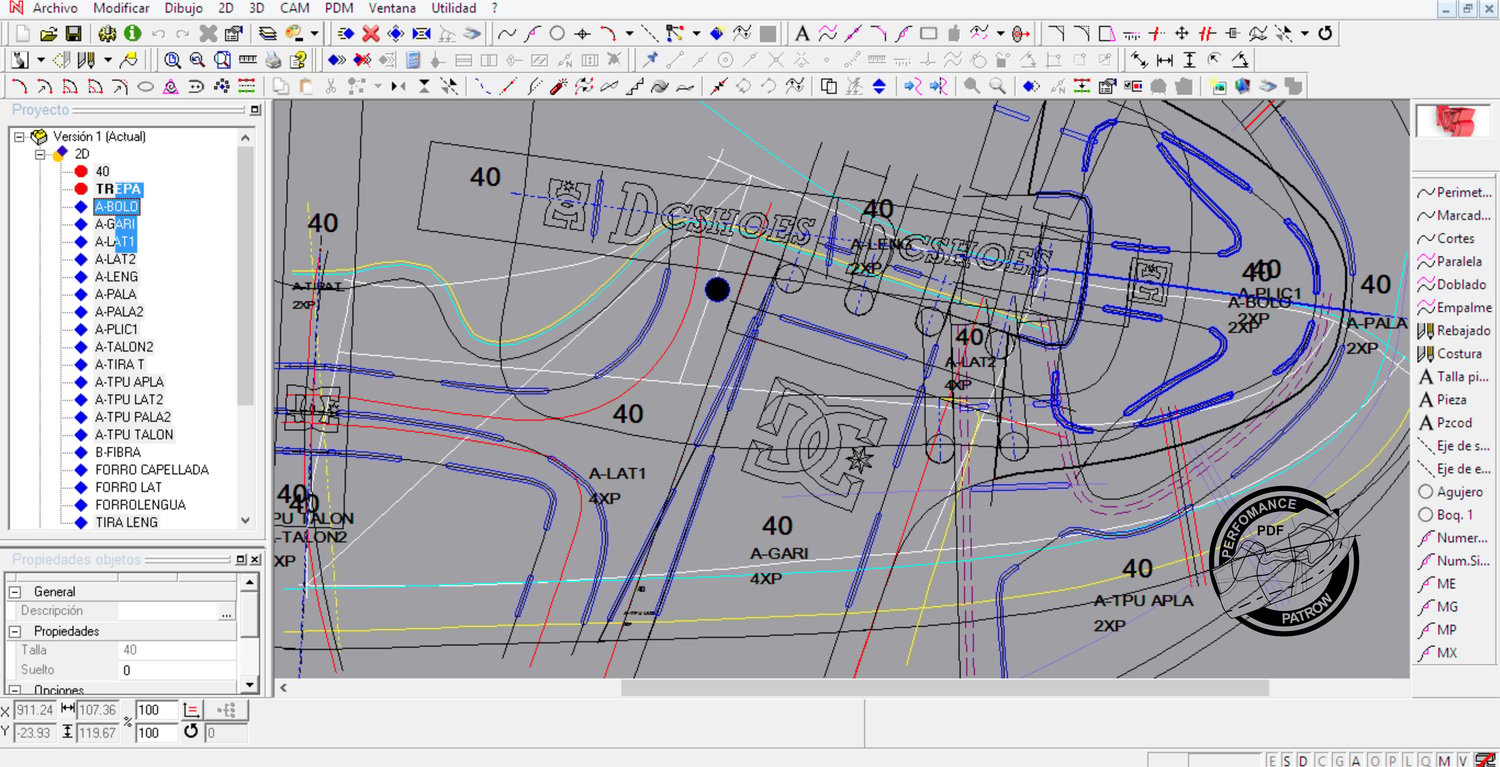Click the vertical dimension measure icon
Image resolution: width=1500 pixels, height=767 pixels.
(x=1189, y=60)
